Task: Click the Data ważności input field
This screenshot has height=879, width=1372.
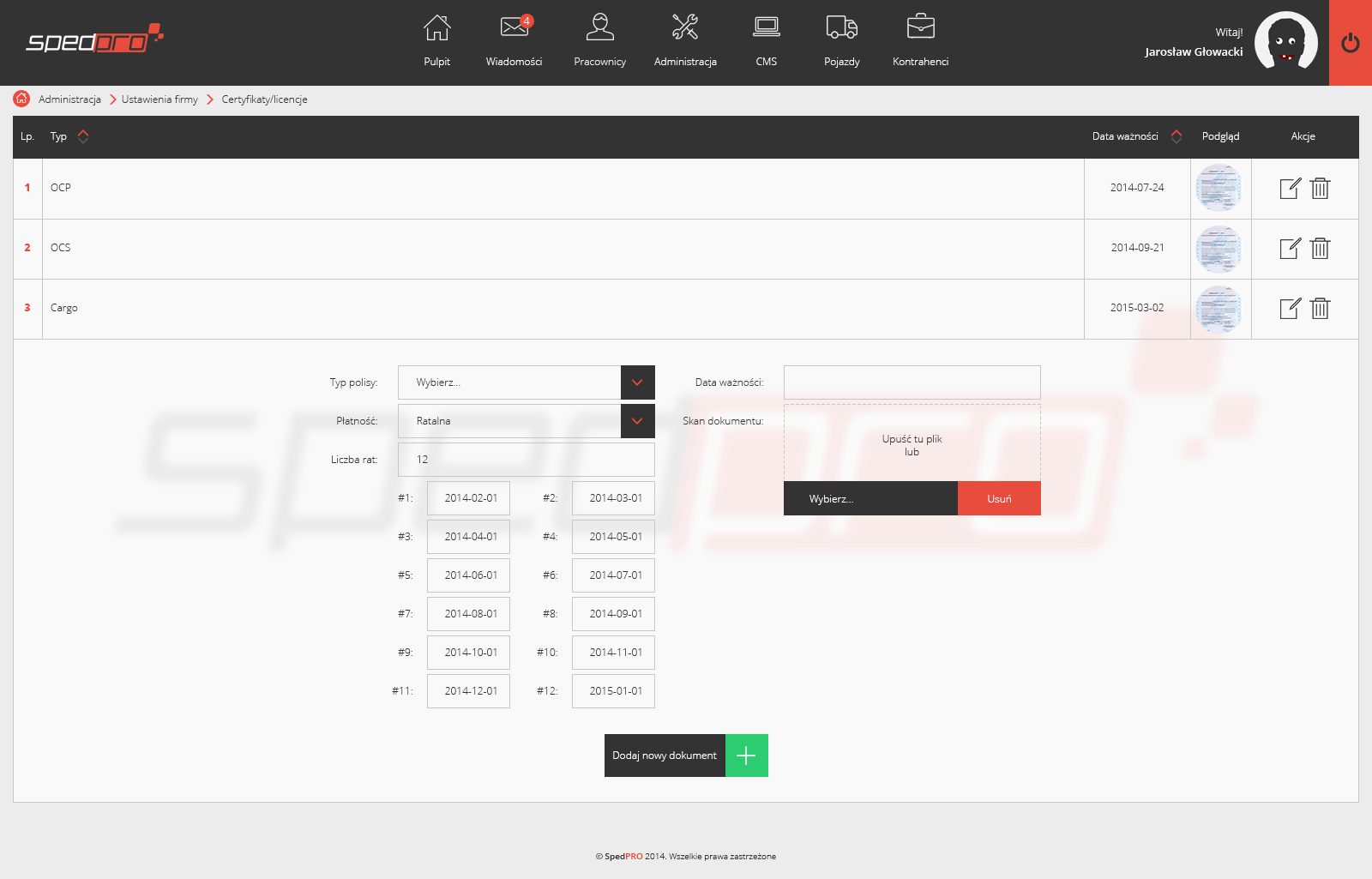Action: [912, 382]
